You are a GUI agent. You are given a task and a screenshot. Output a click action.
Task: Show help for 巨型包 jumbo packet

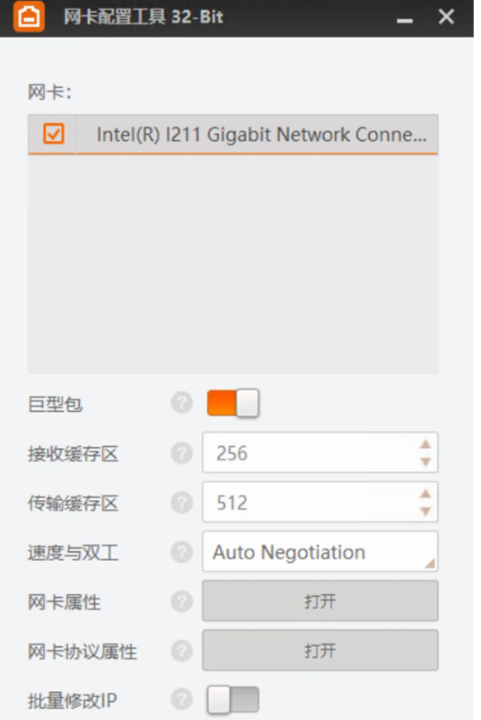pos(182,403)
